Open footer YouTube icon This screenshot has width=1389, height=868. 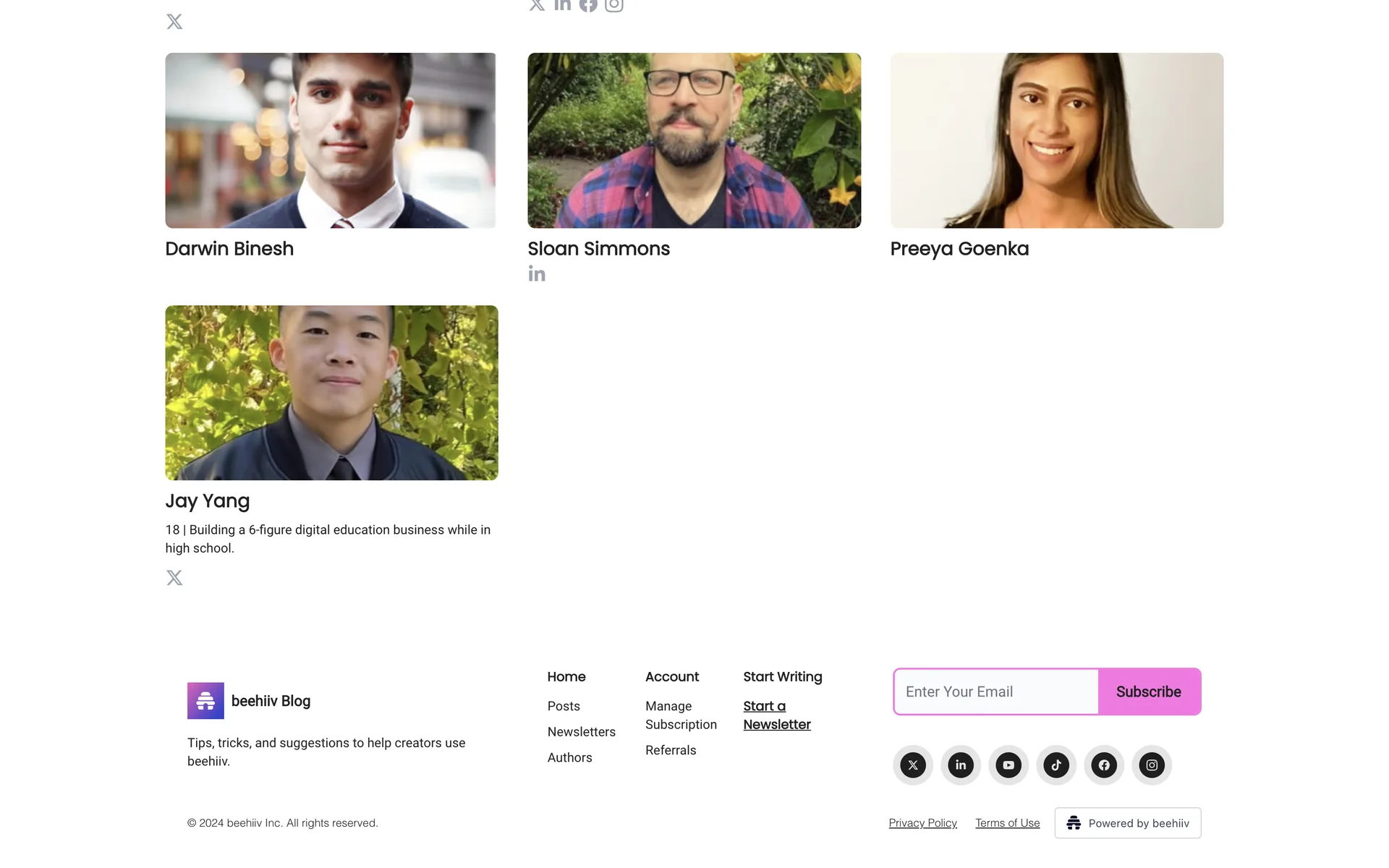[1008, 765]
